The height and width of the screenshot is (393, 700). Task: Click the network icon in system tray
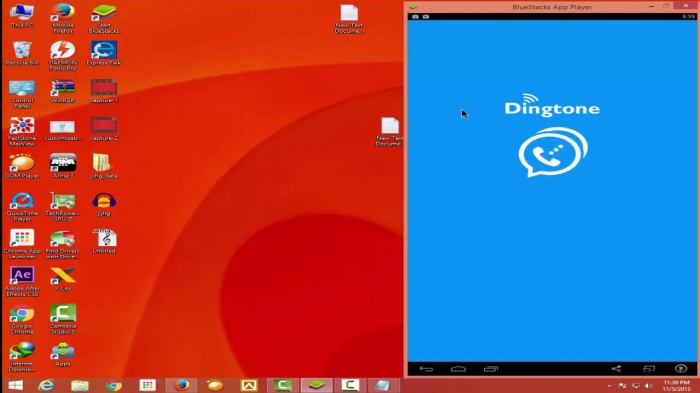(x=636, y=385)
